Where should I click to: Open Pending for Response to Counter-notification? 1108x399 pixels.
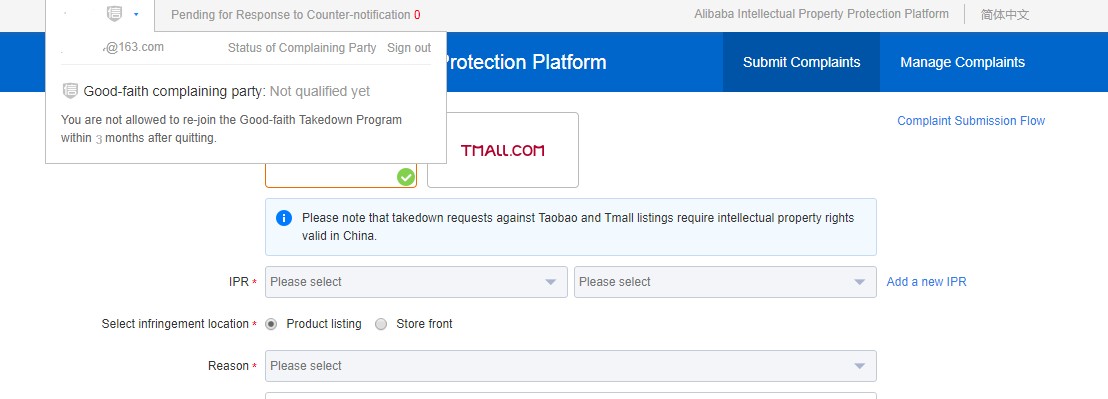[x=295, y=15]
